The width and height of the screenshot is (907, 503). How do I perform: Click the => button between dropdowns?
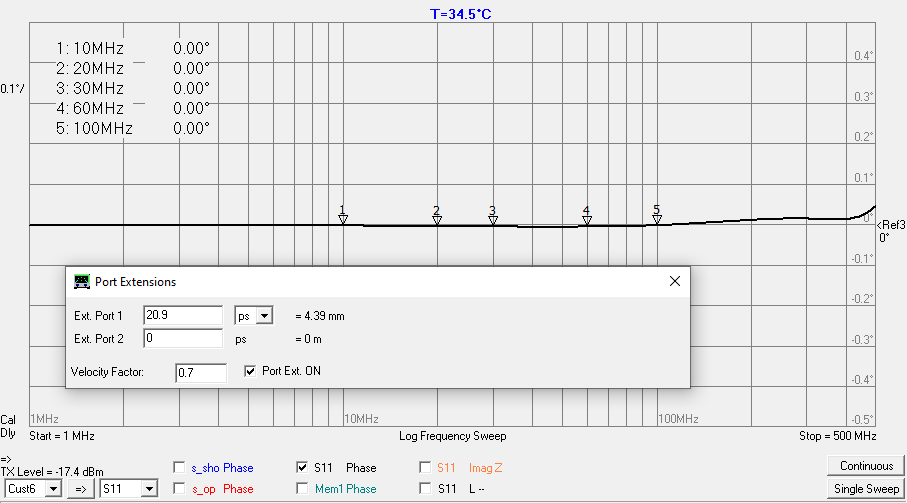(x=81, y=489)
